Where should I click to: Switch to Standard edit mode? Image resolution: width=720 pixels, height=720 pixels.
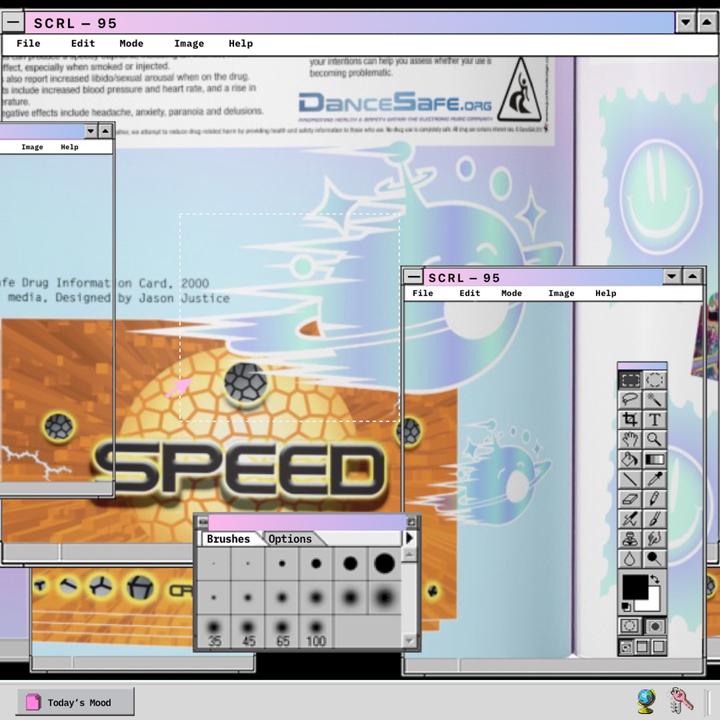pyautogui.click(x=630, y=626)
